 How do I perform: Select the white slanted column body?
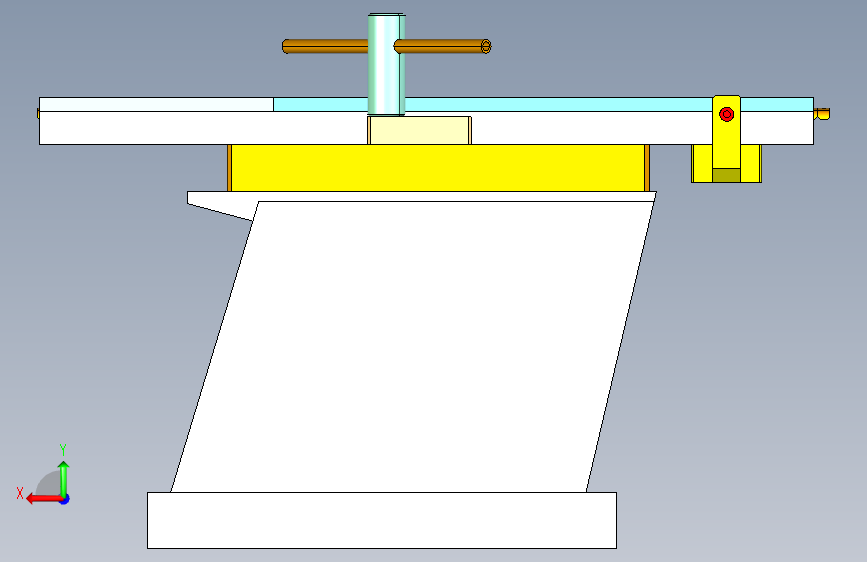click(412, 347)
